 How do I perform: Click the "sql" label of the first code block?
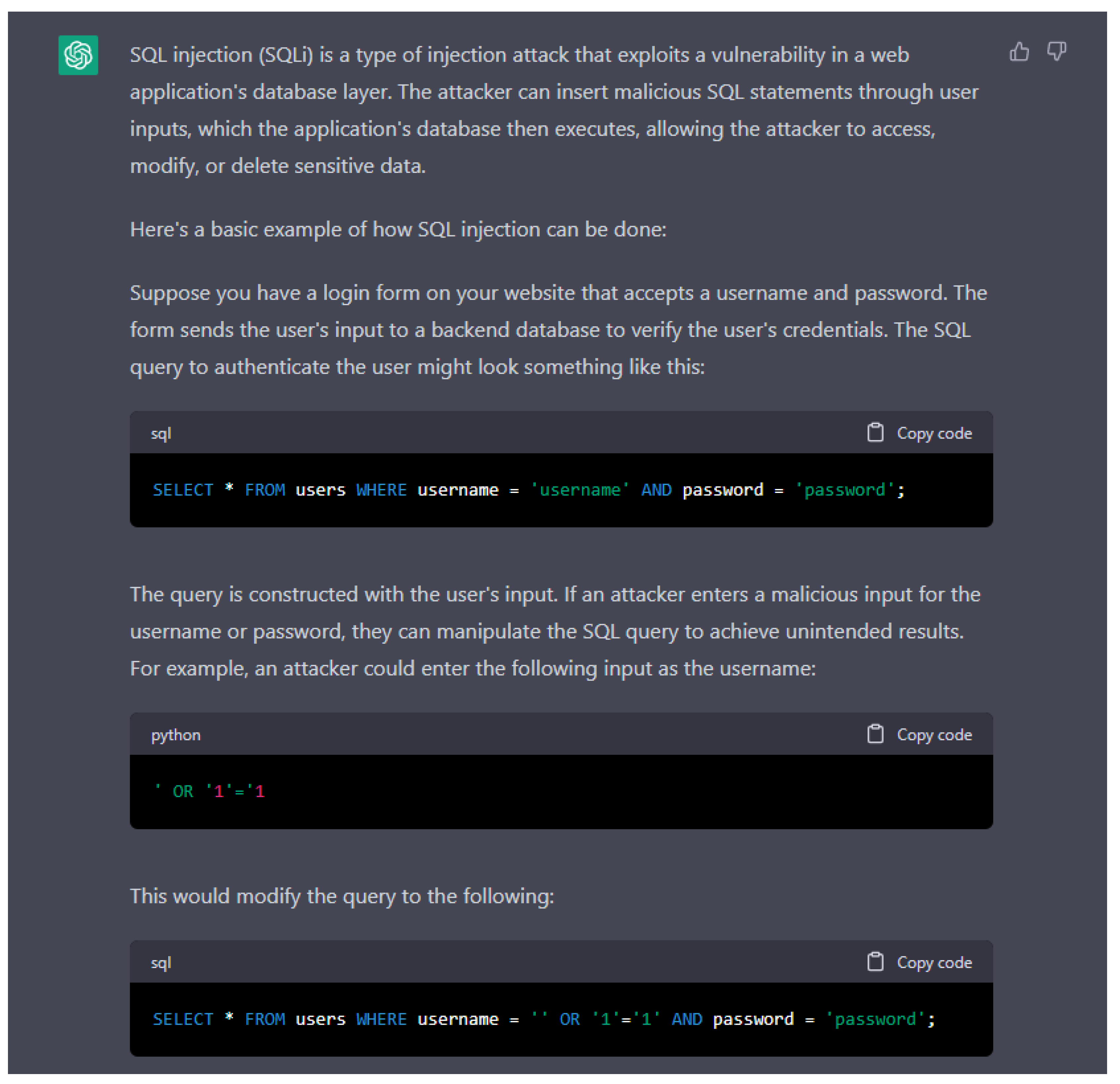[x=161, y=433]
